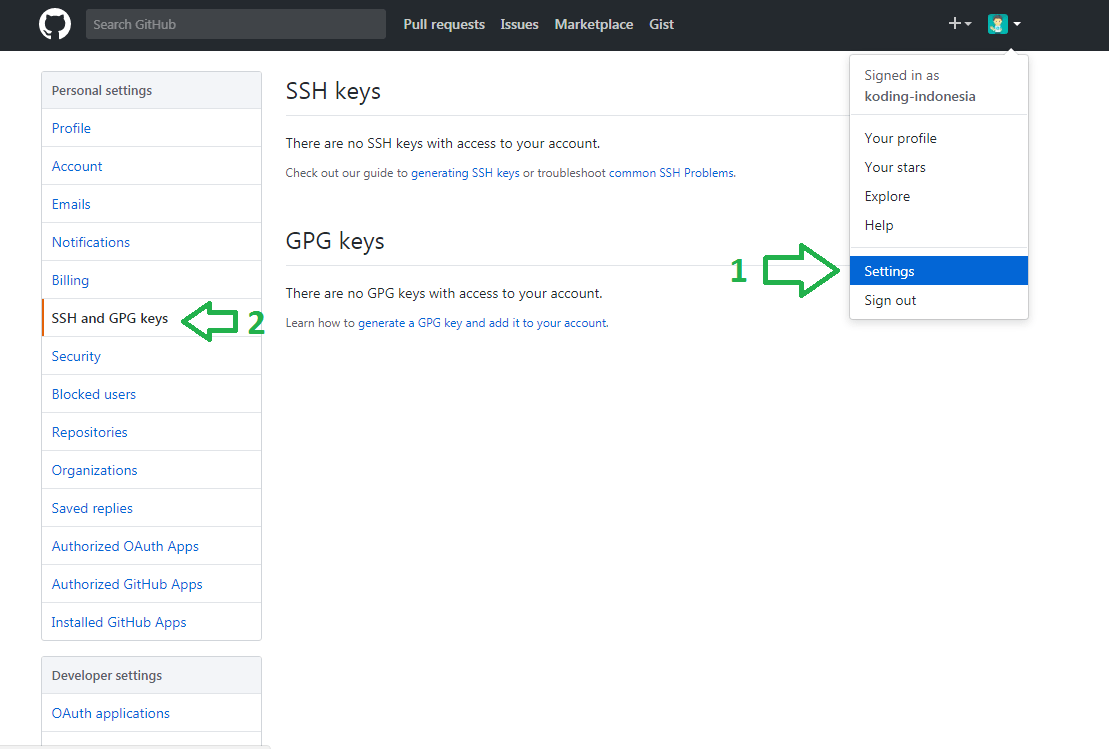Click the GitHub octocat logo
1109x749 pixels.
54,24
